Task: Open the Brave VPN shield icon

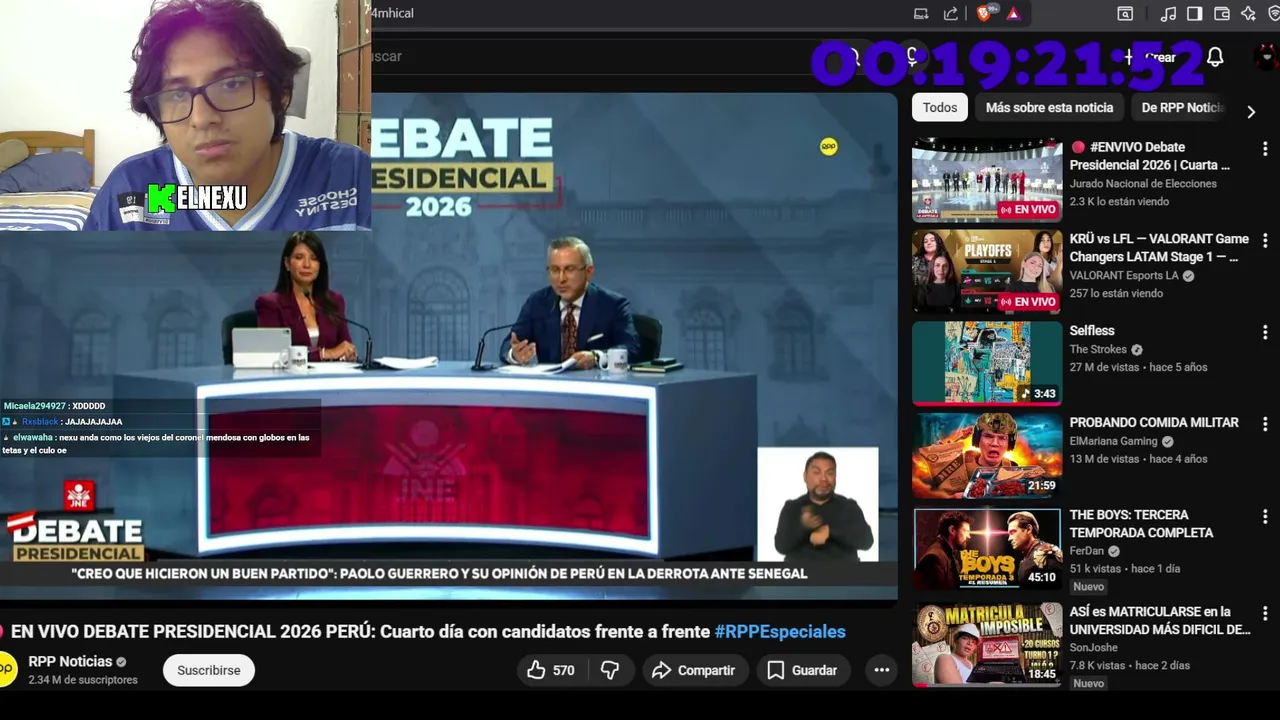Action: pos(1273,13)
